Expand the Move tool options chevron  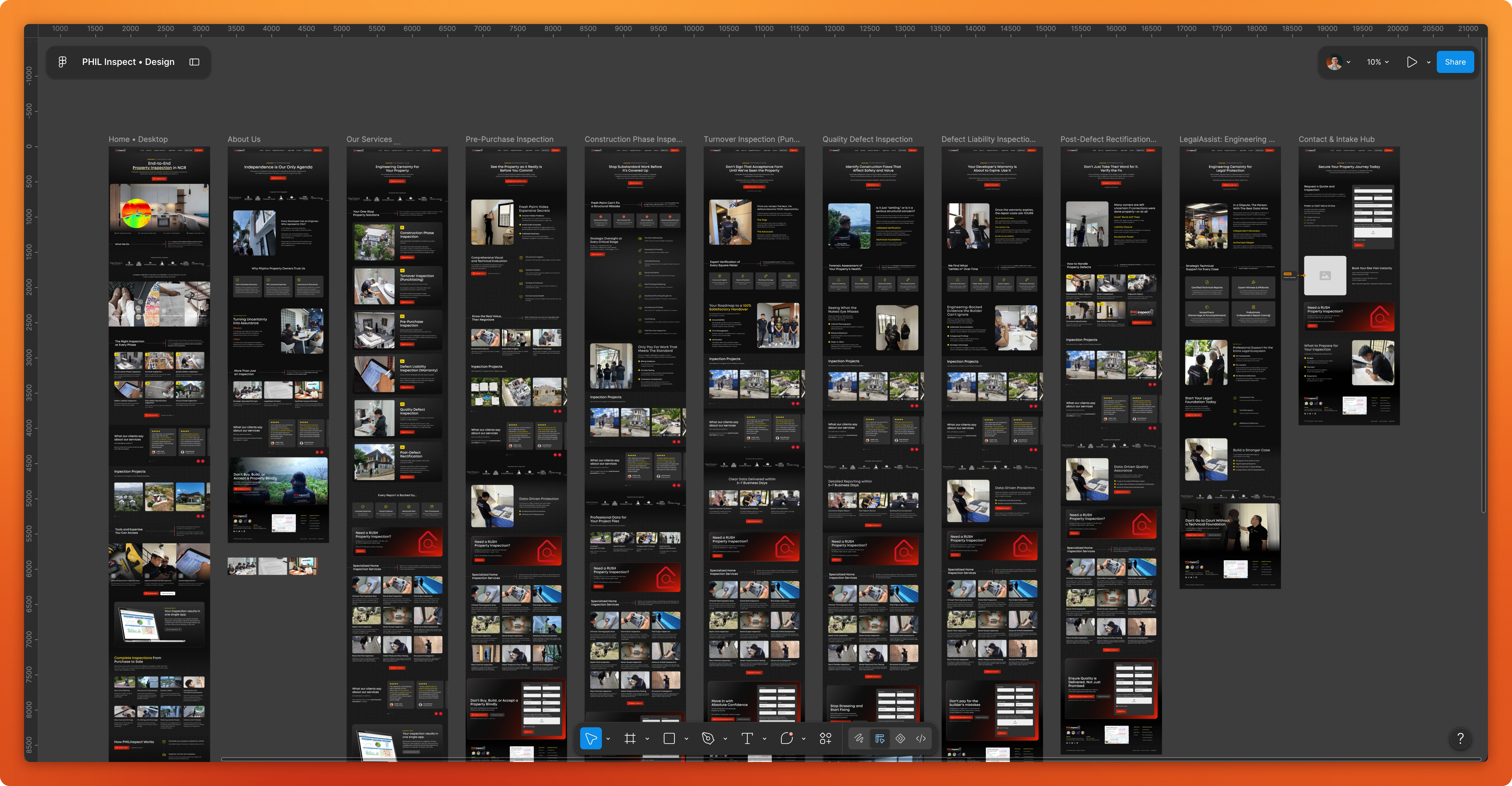point(608,739)
